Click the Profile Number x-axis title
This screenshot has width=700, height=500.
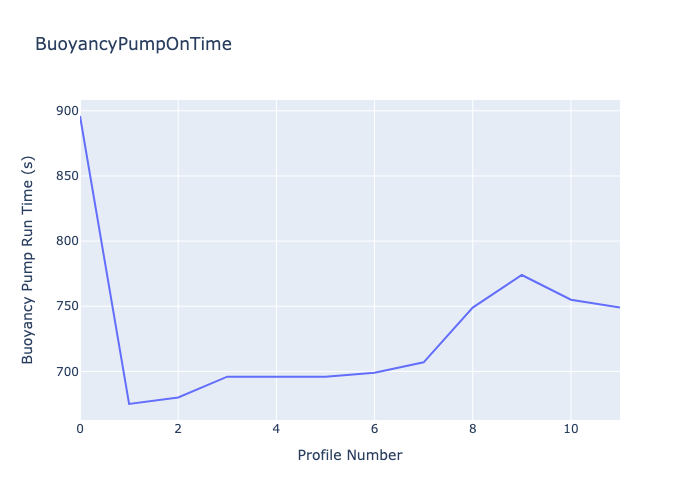coord(349,456)
